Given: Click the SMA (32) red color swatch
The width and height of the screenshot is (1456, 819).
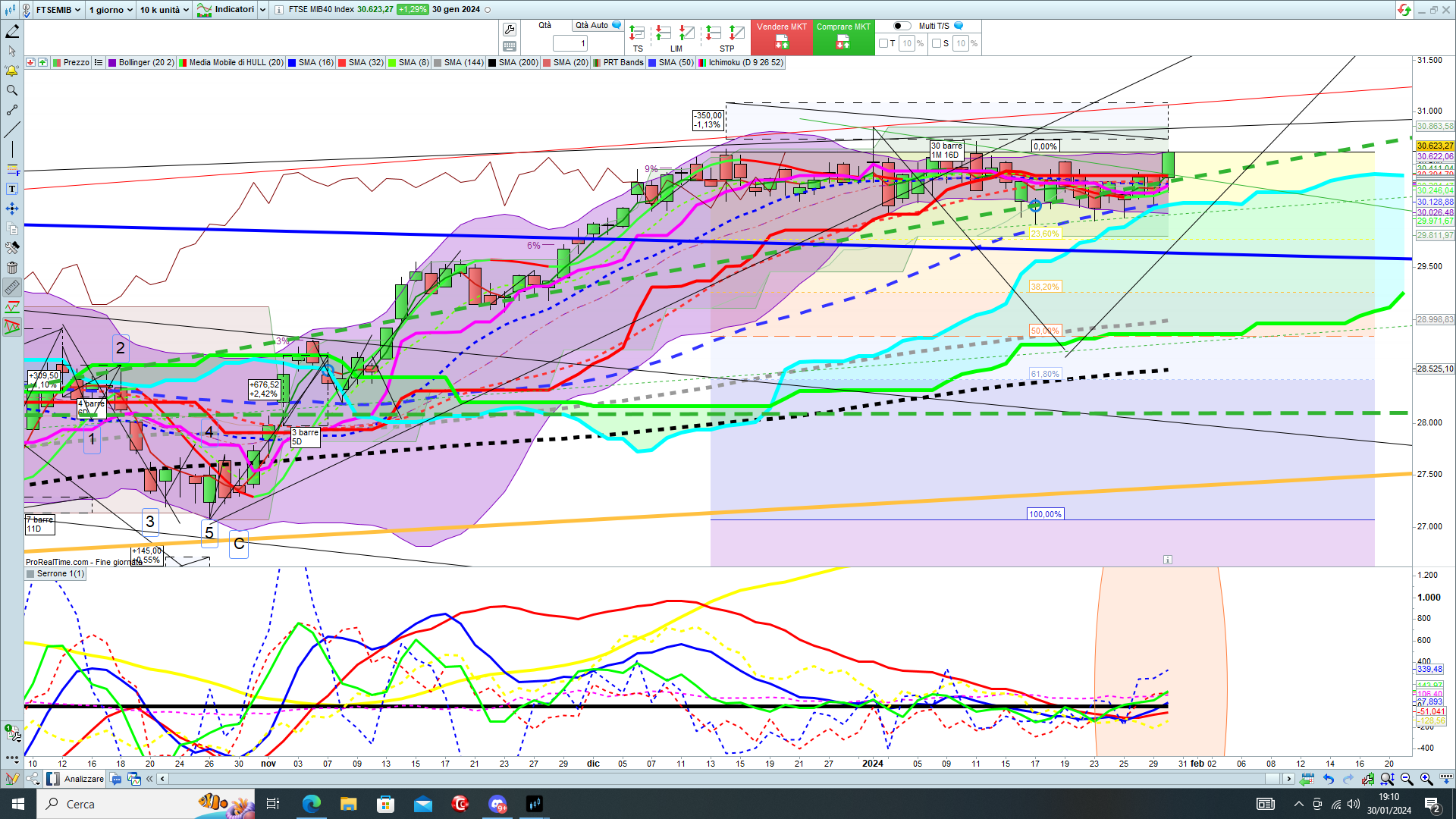Looking at the screenshot, I should point(342,63).
